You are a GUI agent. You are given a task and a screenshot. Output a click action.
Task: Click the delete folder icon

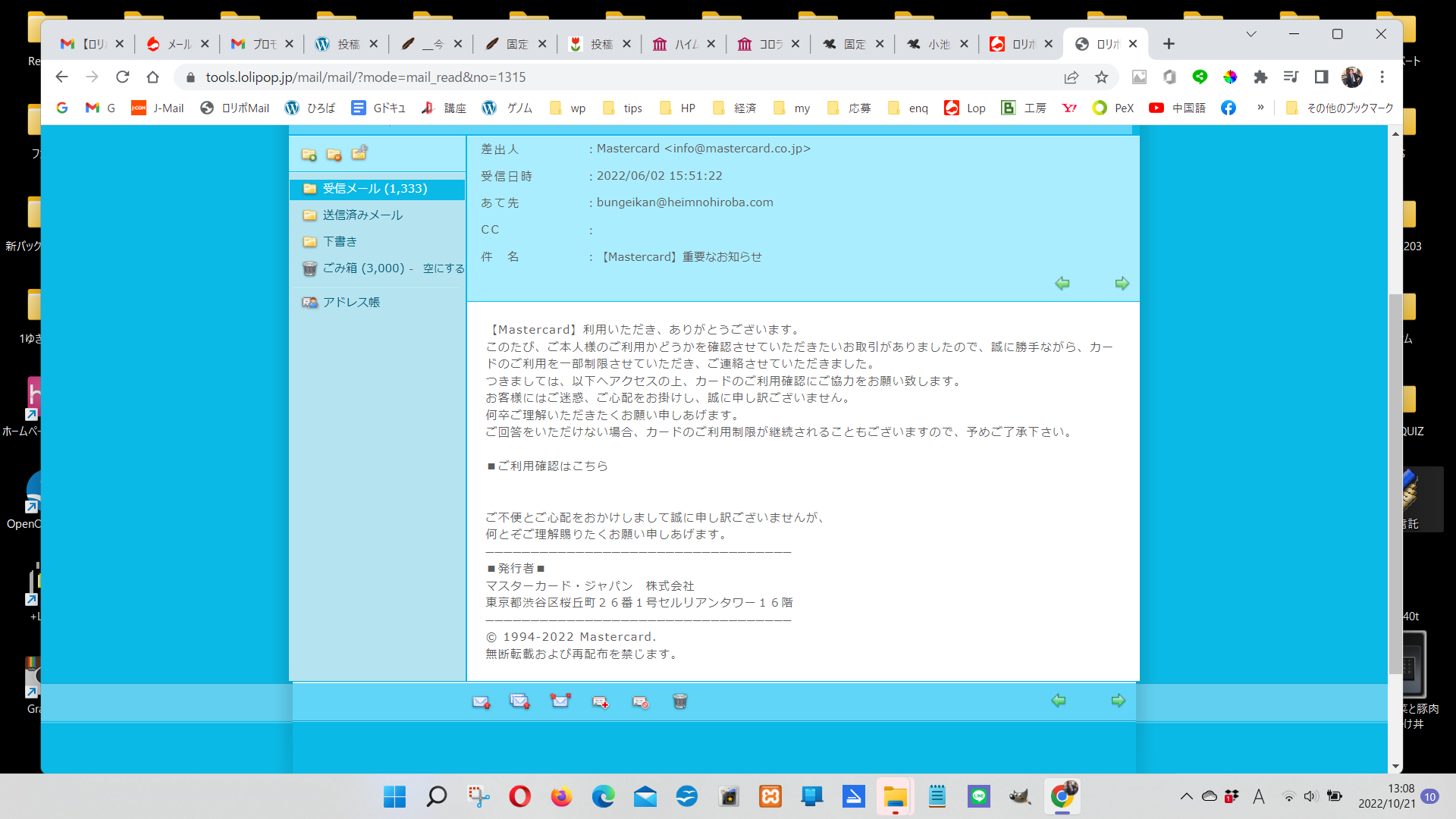[x=334, y=155]
